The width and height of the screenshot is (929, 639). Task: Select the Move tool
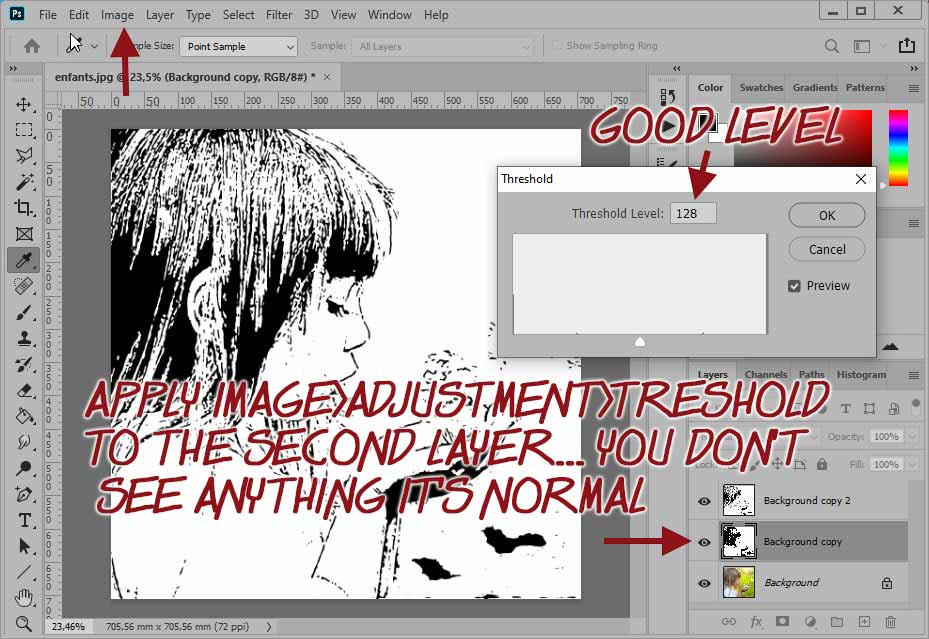pos(24,104)
